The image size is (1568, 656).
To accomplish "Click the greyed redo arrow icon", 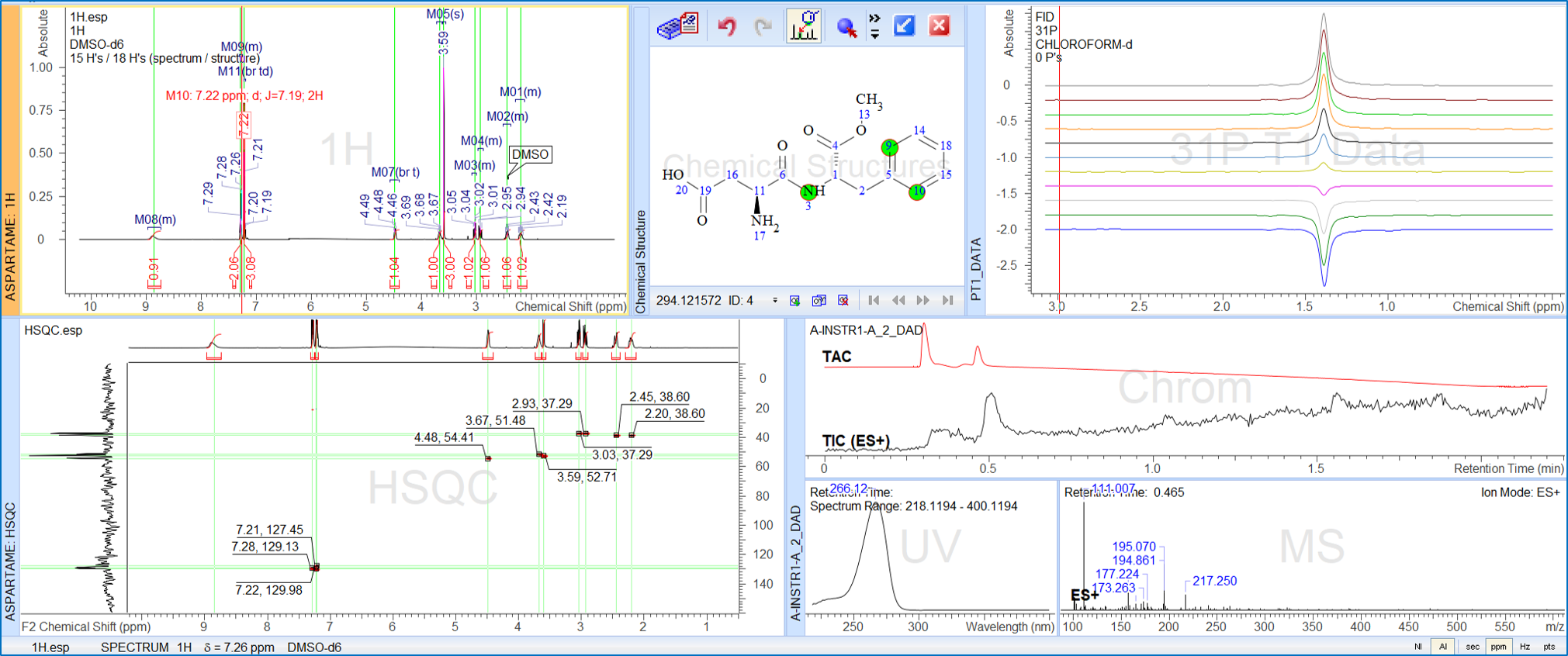I will tap(763, 27).
